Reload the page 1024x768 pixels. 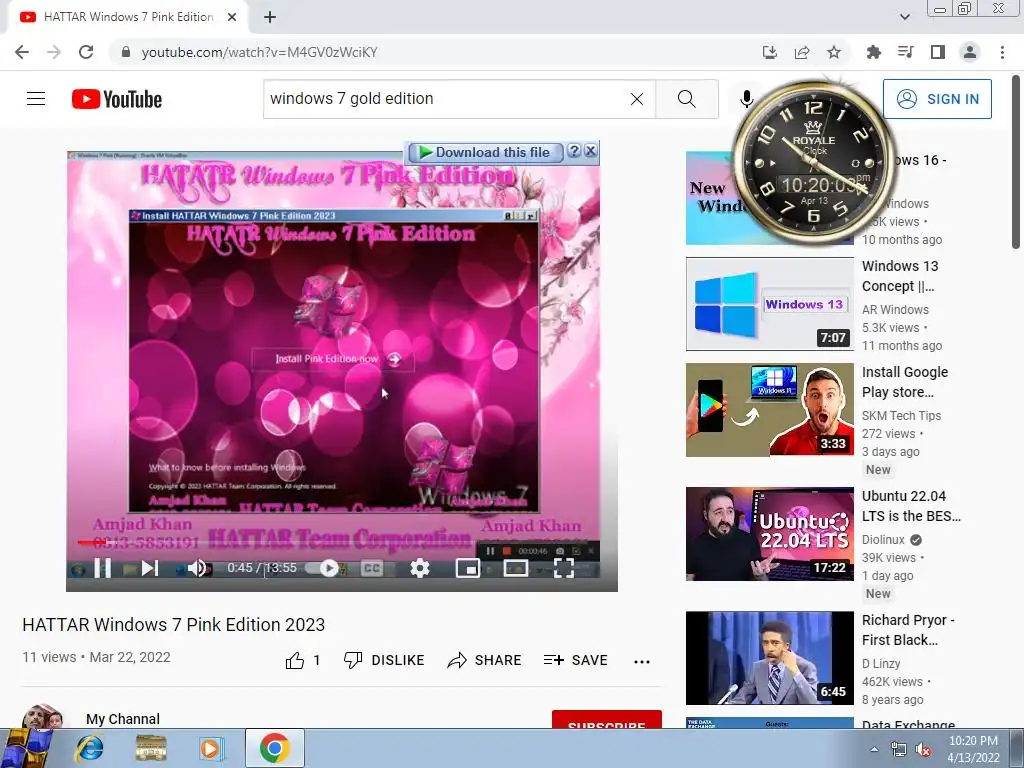(x=86, y=52)
